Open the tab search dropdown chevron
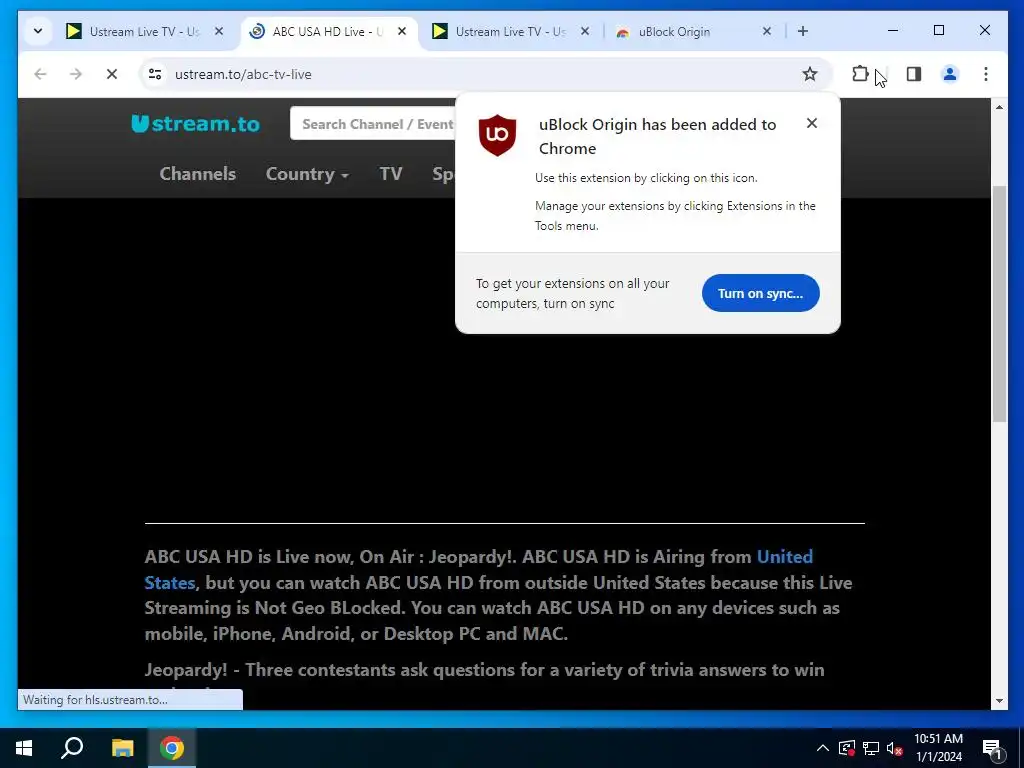The width and height of the screenshot is (1024, 768). (x=38, y=31)
